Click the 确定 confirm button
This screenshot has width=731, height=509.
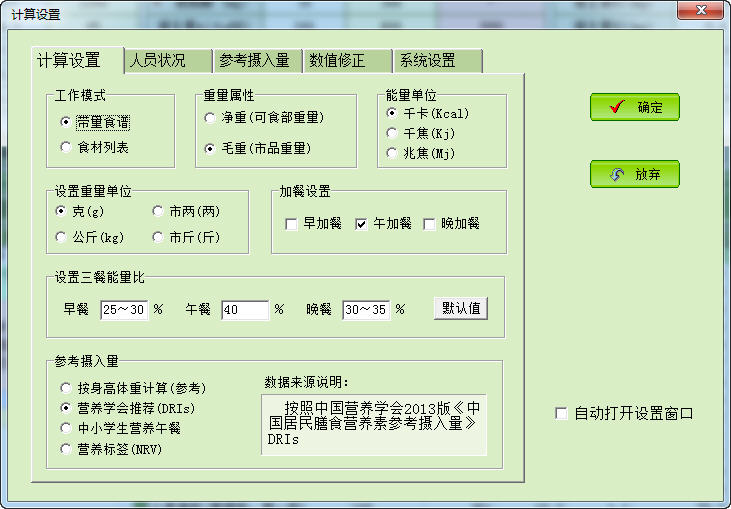click(635, 107)
